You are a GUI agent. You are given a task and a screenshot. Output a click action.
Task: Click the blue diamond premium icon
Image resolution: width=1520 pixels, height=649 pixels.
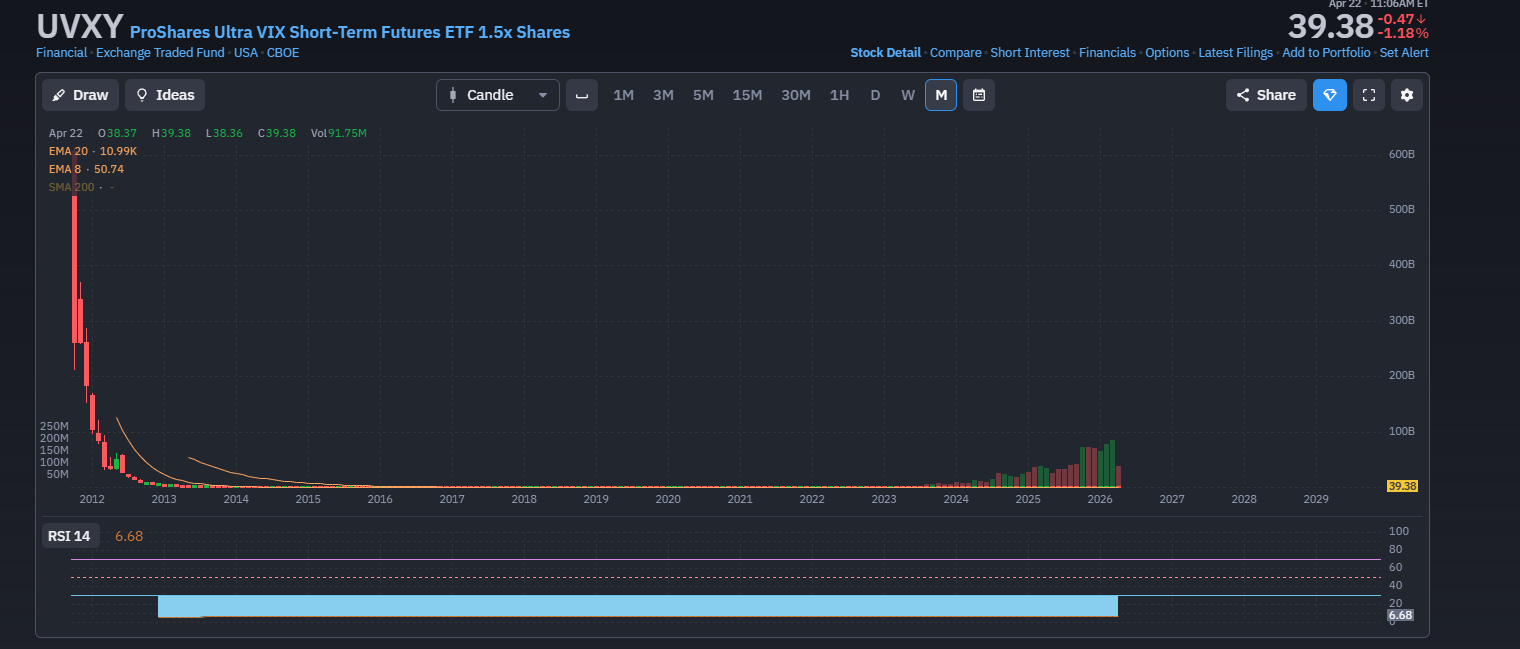point(1330,95)
